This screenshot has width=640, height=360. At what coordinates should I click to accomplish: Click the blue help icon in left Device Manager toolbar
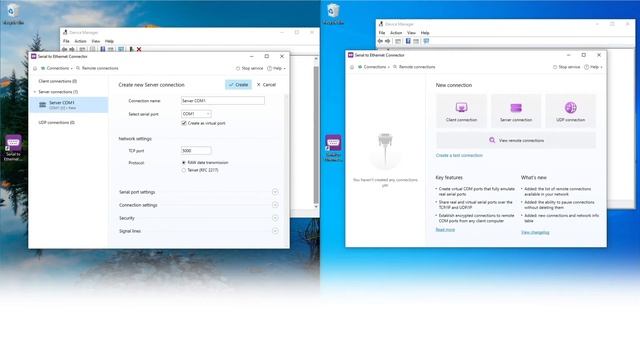[x=102, y=49]
